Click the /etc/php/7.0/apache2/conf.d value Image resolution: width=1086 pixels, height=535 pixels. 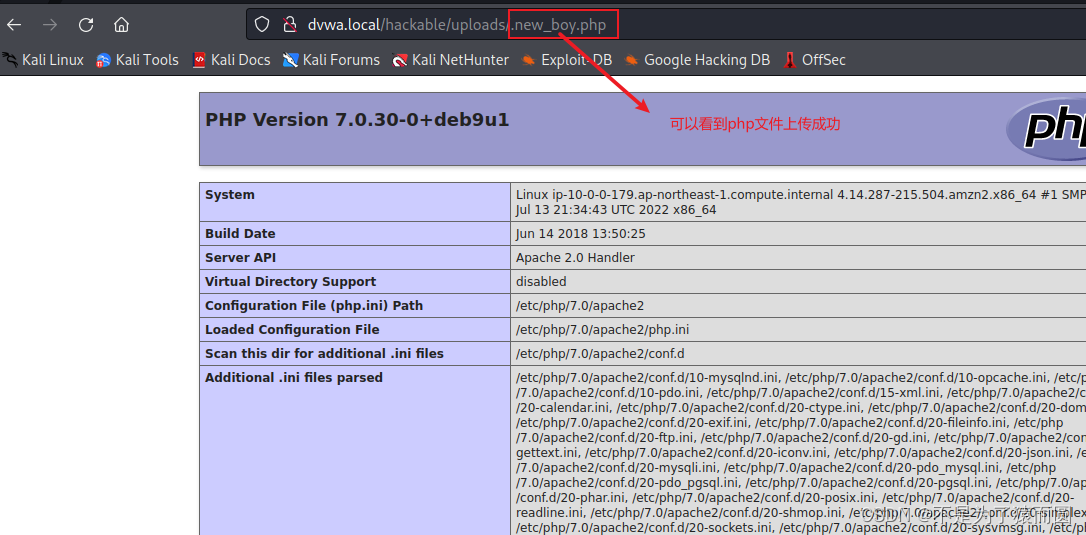click(600, 353)
